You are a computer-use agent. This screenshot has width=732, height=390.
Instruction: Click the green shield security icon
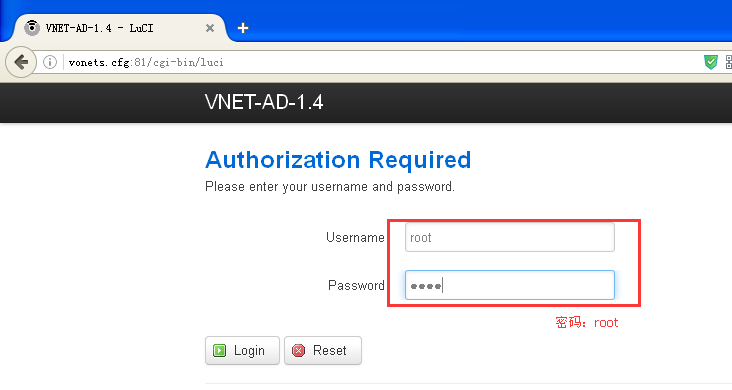click(x=711, y=62)
